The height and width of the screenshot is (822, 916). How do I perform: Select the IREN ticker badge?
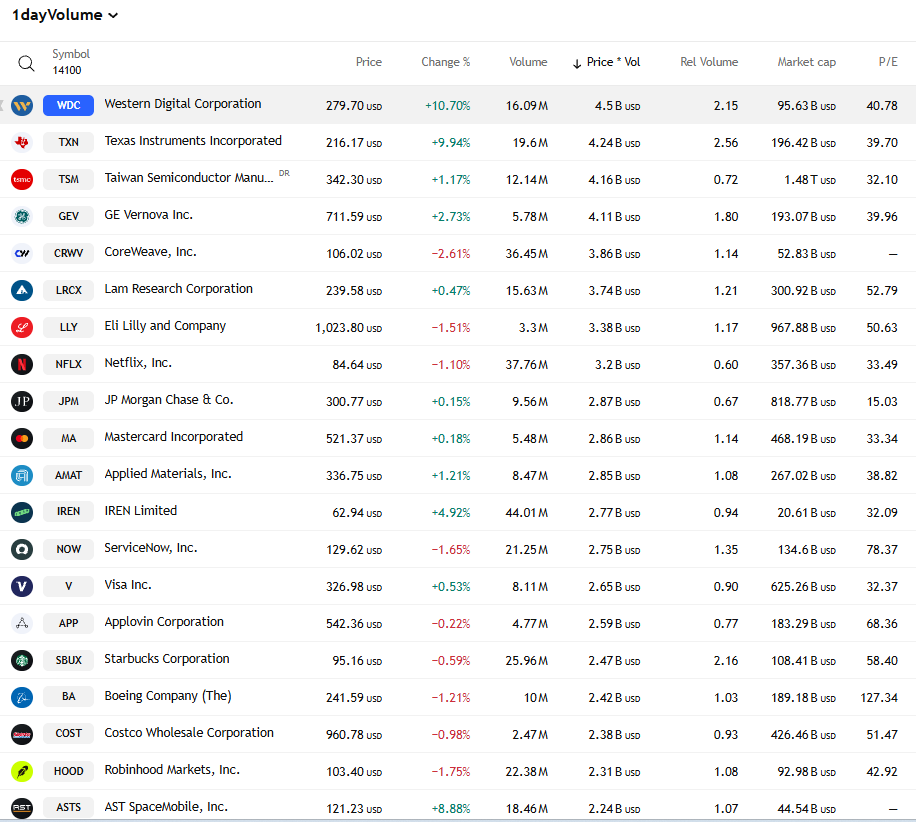click(x=68, y=511)
